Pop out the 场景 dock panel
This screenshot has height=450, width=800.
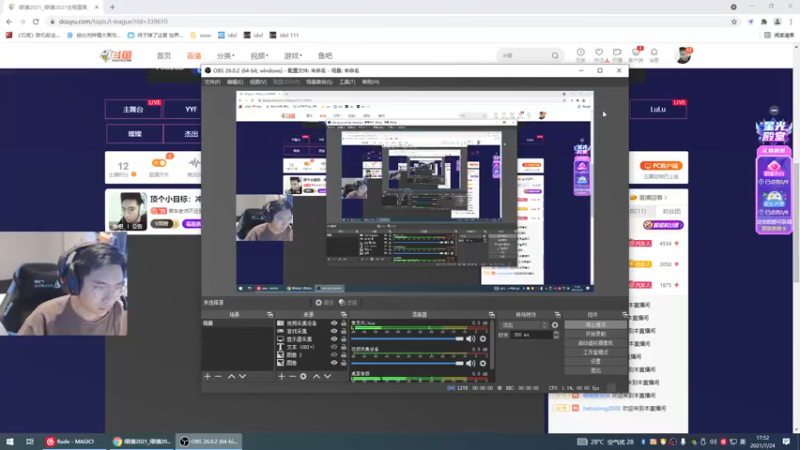[270, 315]
